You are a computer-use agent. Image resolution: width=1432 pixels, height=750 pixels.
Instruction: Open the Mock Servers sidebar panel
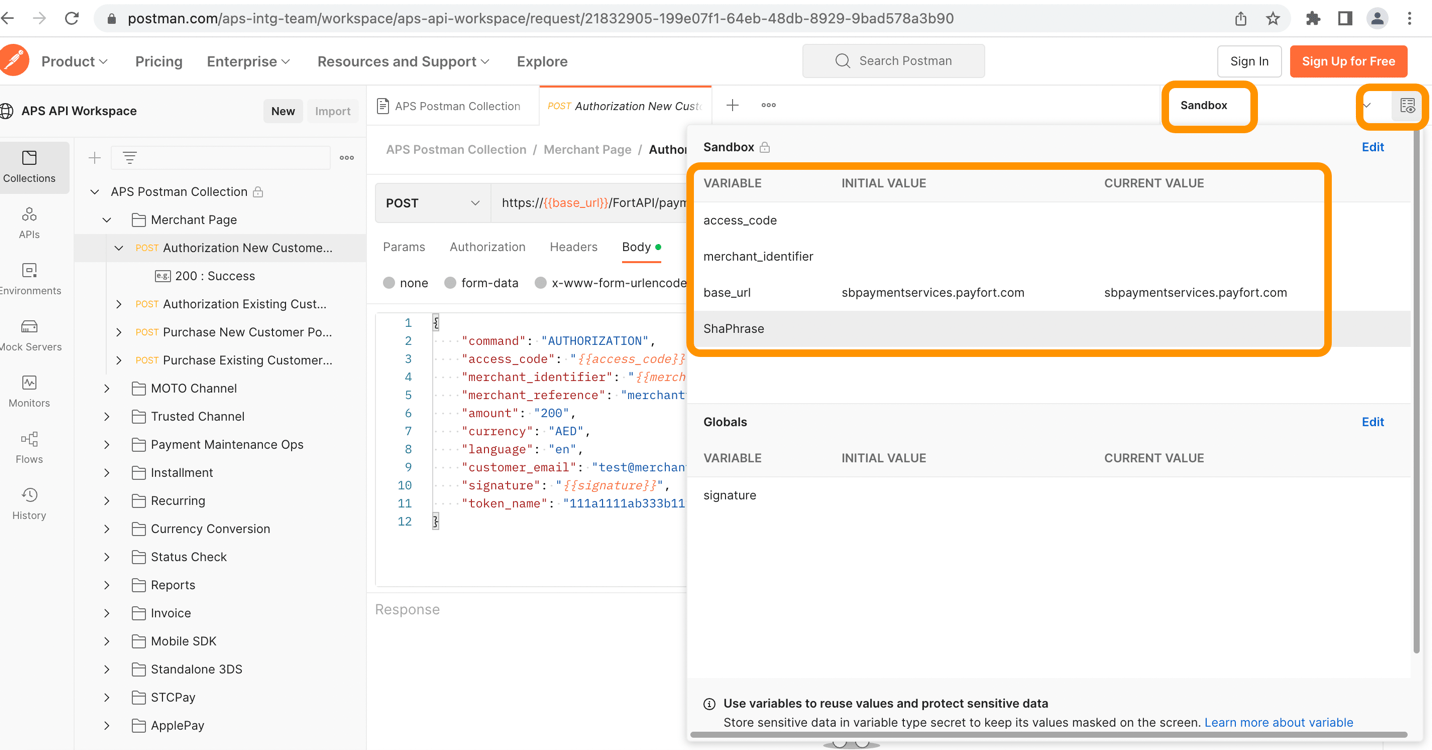29,334
